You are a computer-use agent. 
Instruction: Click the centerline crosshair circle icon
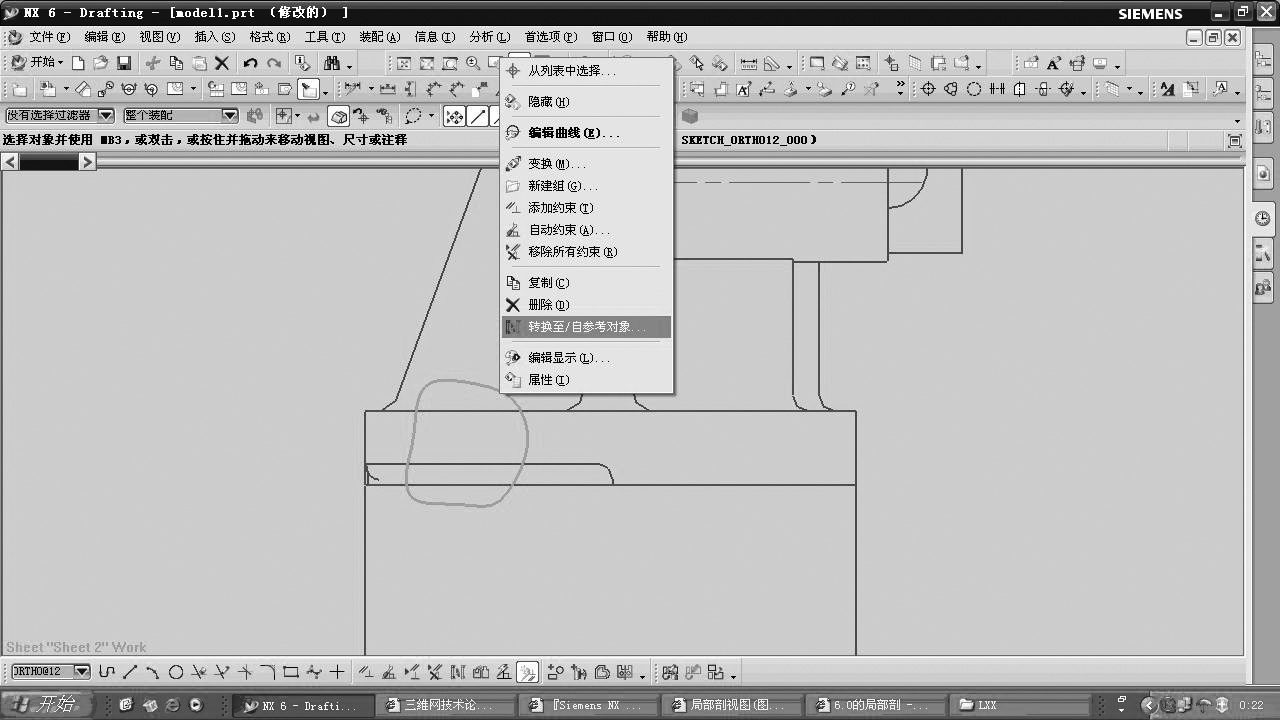[928, 89]
